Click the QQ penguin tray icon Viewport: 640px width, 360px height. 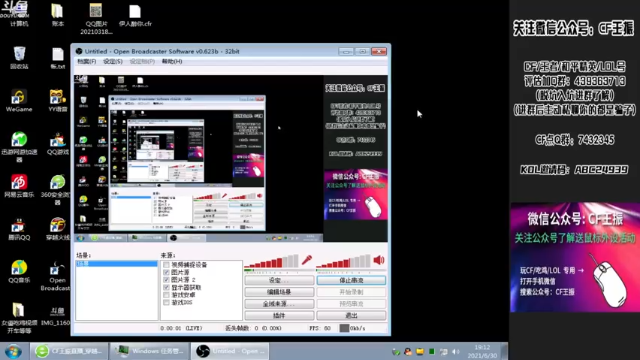(408, 351)
